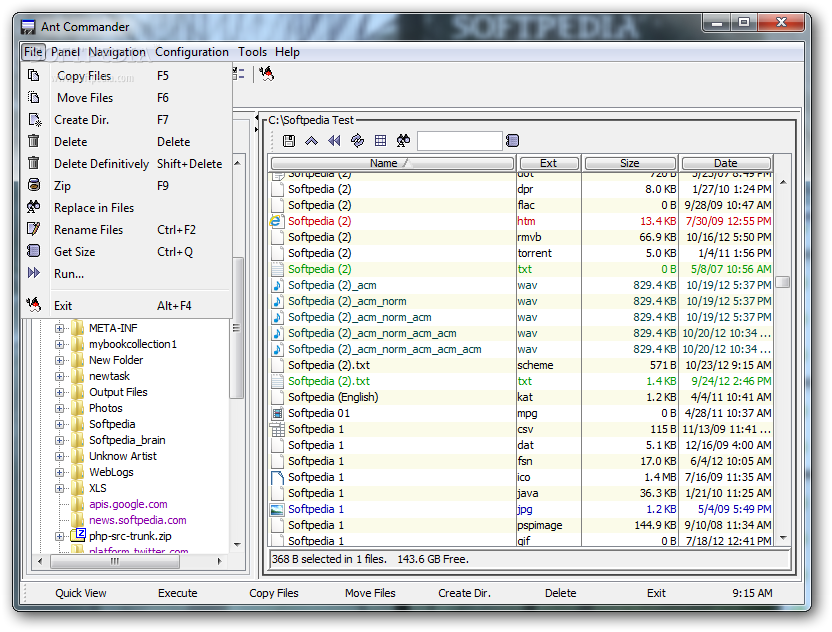Viewport: 832px width, 632px height.
Task: Expand the mybookcollection1 folder
Action: click(x=59, y=344)
